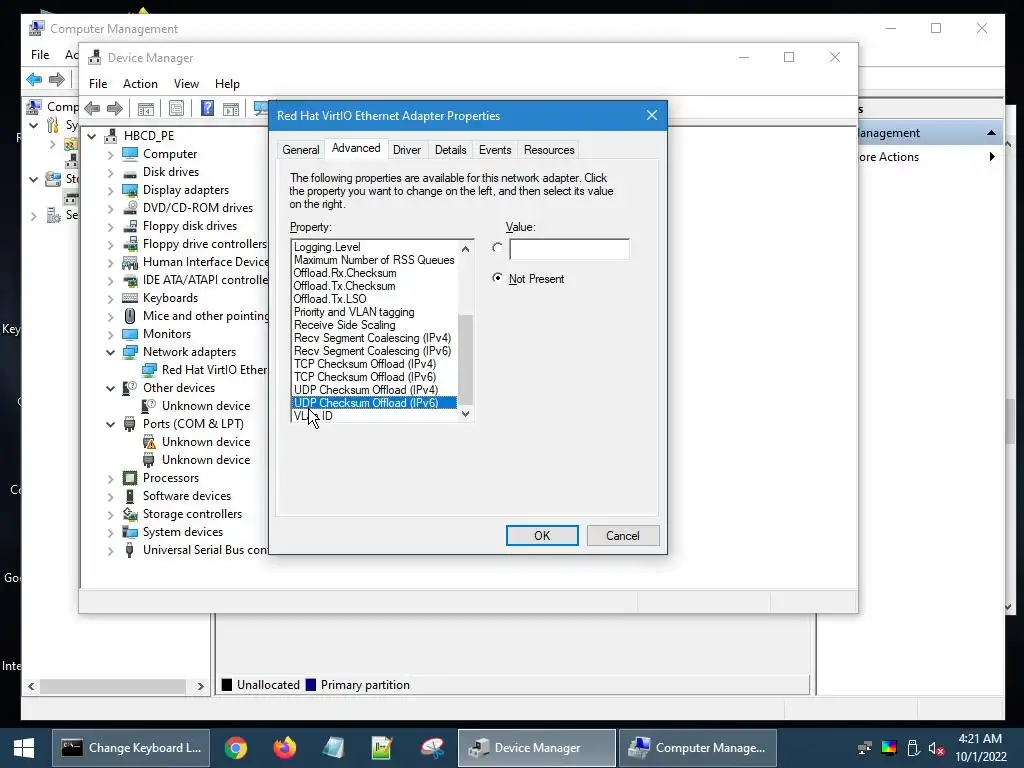Screen dimensions: 1024x768
Task: Expand the Software devices category
Action: (x=110, y=497)
